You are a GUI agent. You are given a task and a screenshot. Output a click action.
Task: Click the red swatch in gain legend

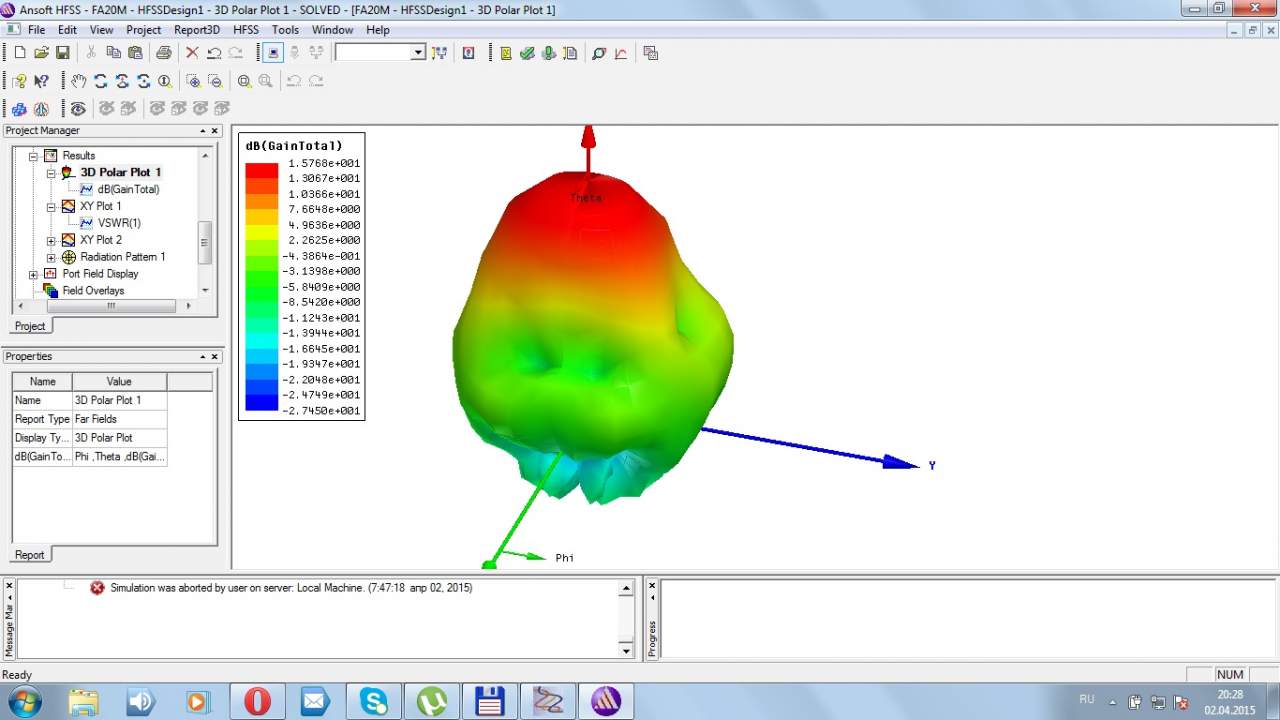(x=261, y=170)
